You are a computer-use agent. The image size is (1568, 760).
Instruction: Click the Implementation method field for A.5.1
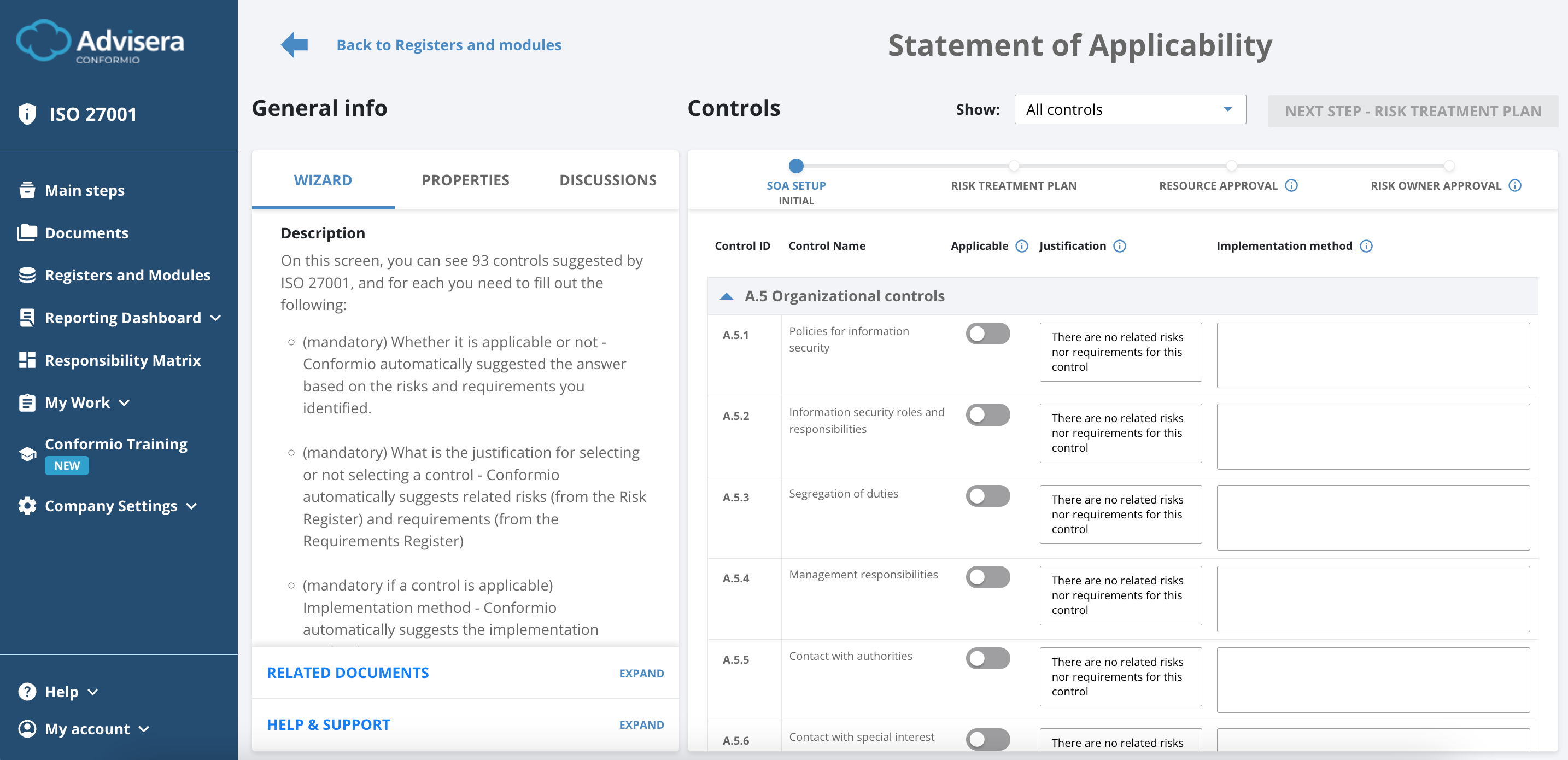tap(1373, 355)
